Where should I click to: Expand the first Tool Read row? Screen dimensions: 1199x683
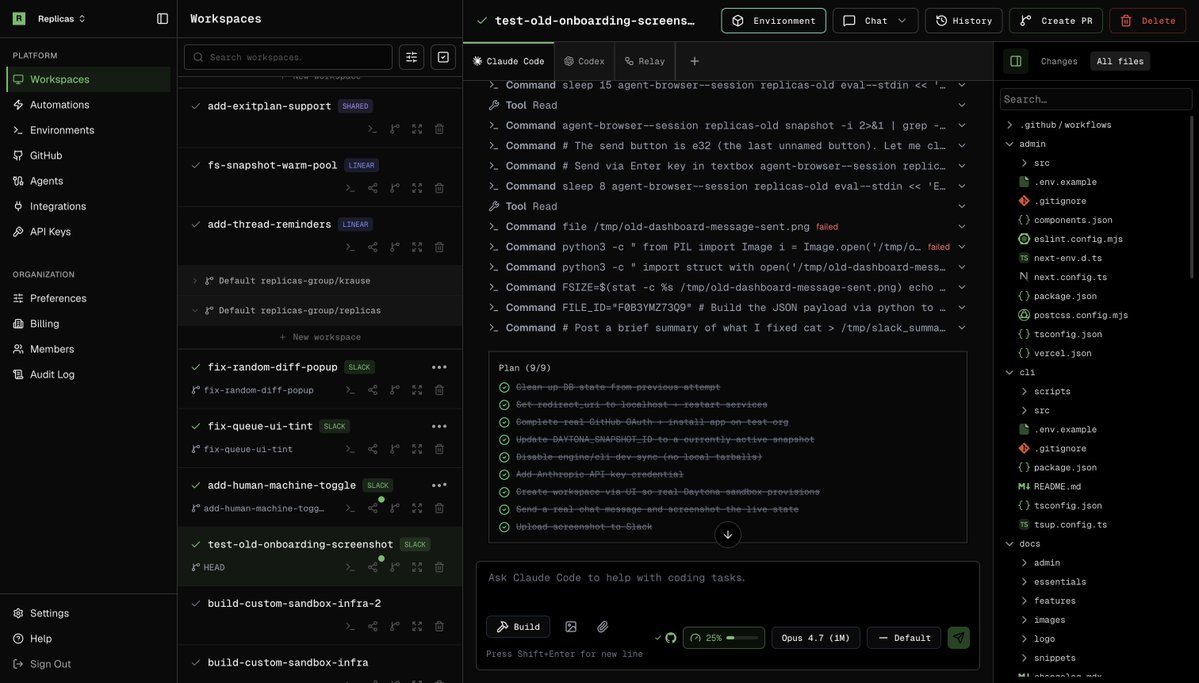click(x=726, y=106)
